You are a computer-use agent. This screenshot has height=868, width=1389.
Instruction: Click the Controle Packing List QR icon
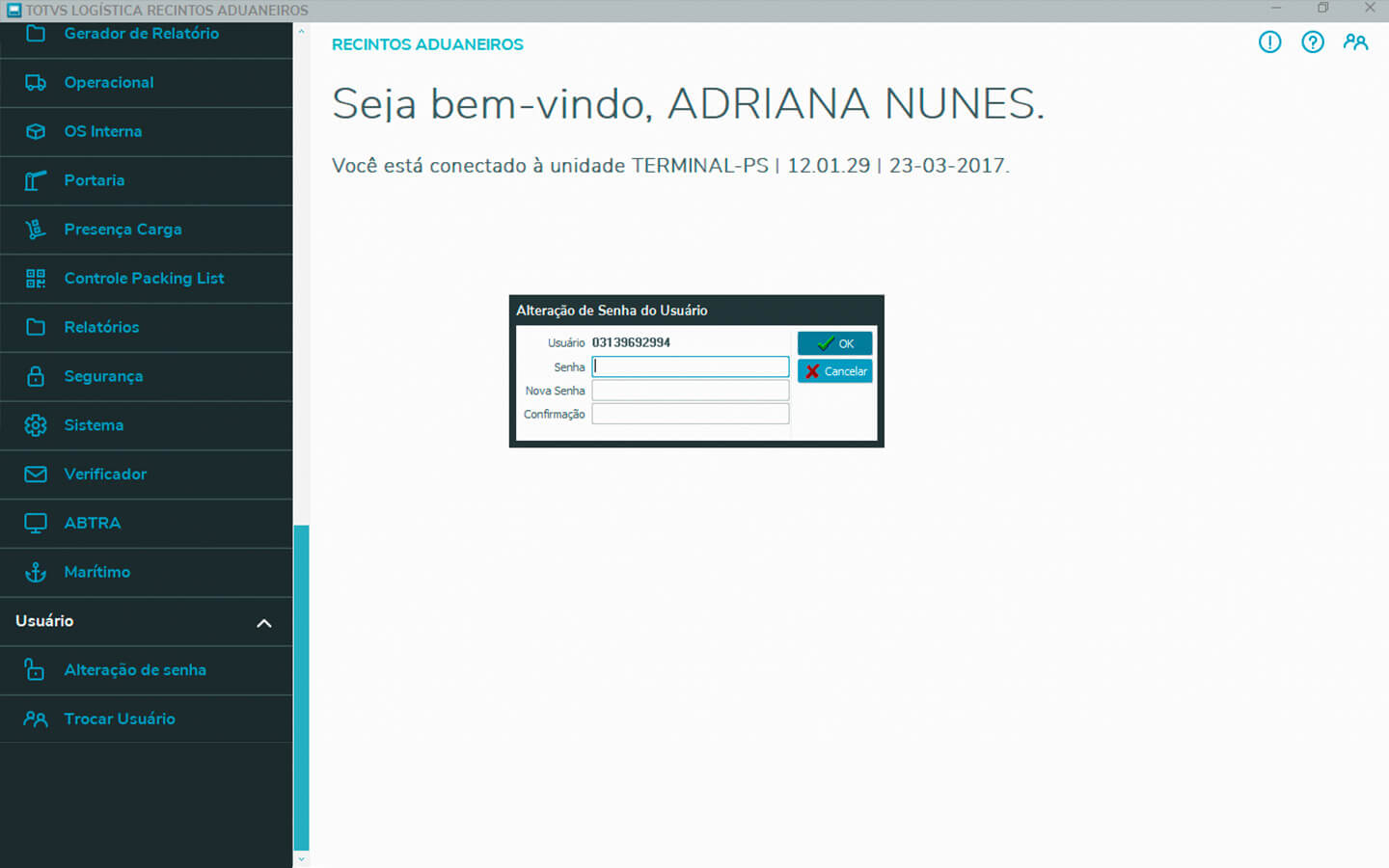click(36, 279)
